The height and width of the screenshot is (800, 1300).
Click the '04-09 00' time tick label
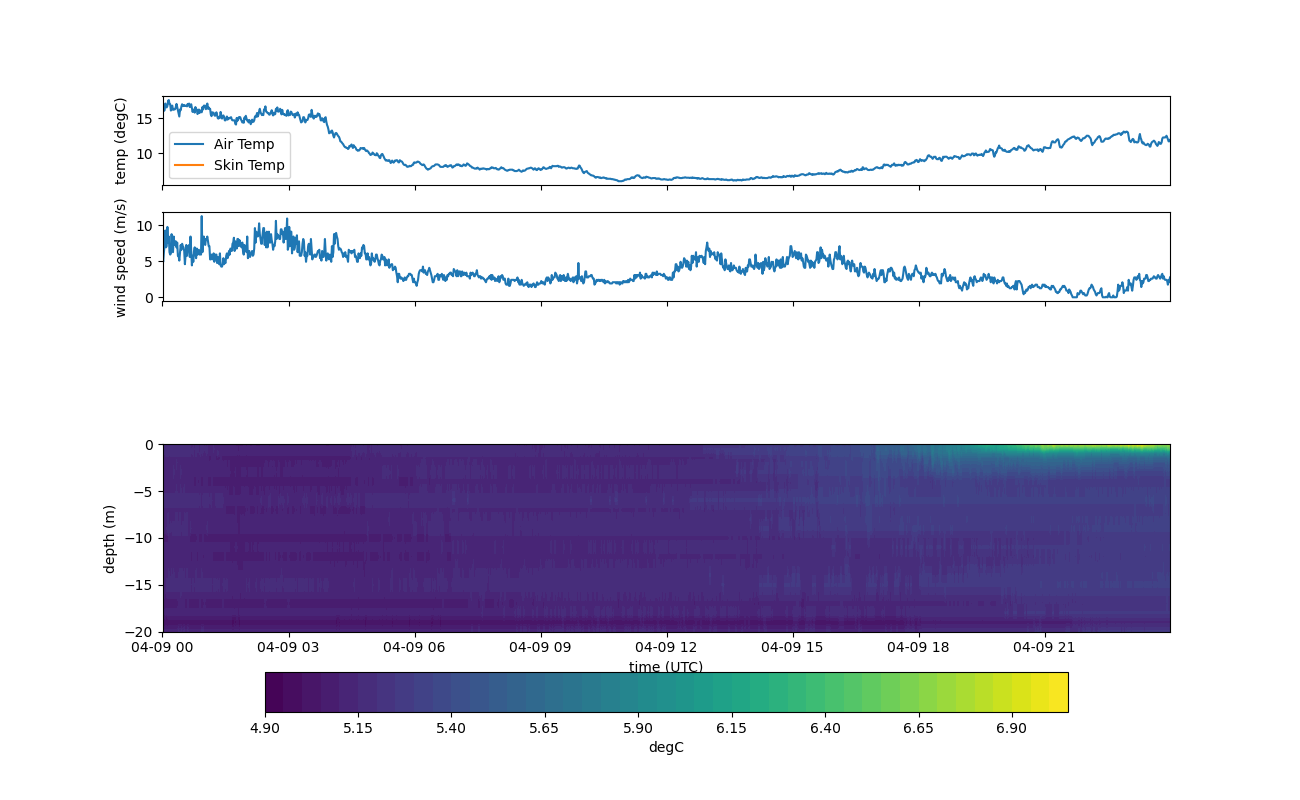(x=163, y=647)
